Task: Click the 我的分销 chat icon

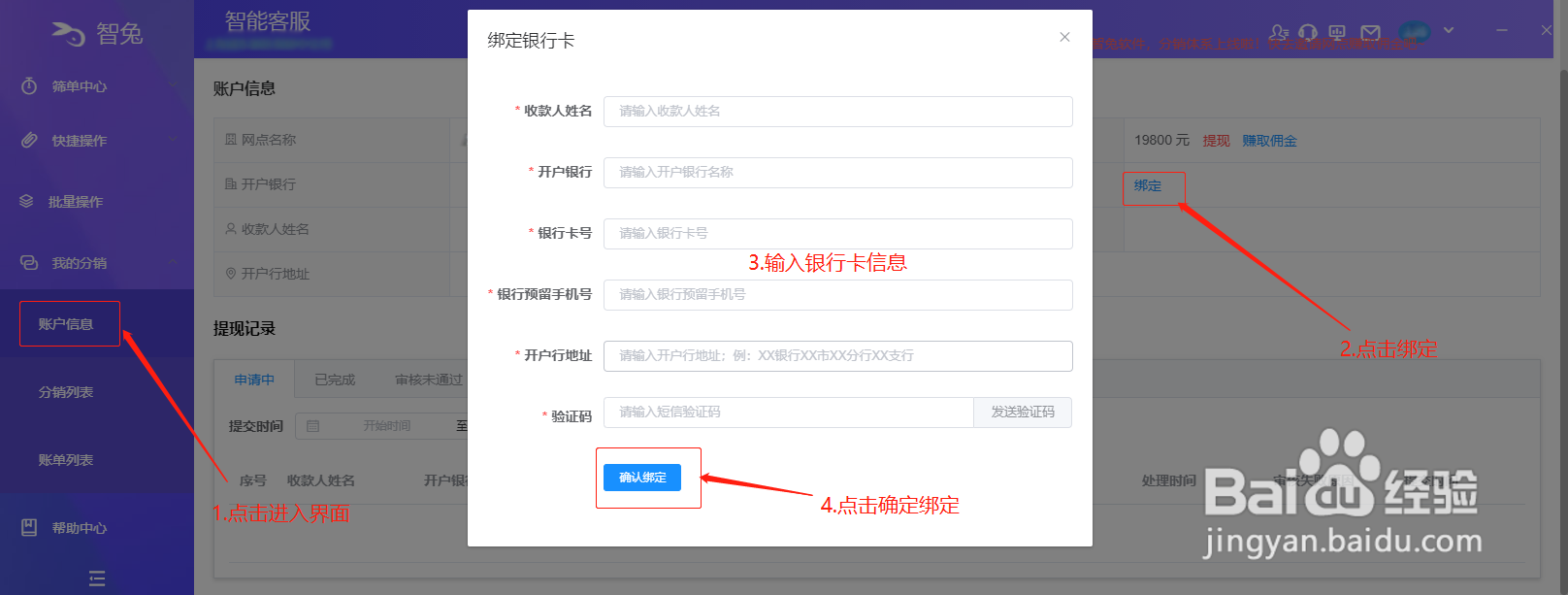Action: click(x=29, y=262)
